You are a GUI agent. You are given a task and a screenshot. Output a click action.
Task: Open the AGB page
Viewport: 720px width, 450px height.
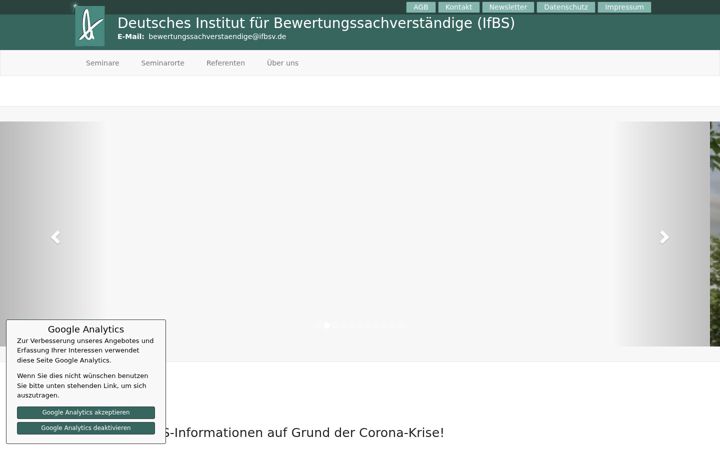pyautogui.click(x=421, y=7)
